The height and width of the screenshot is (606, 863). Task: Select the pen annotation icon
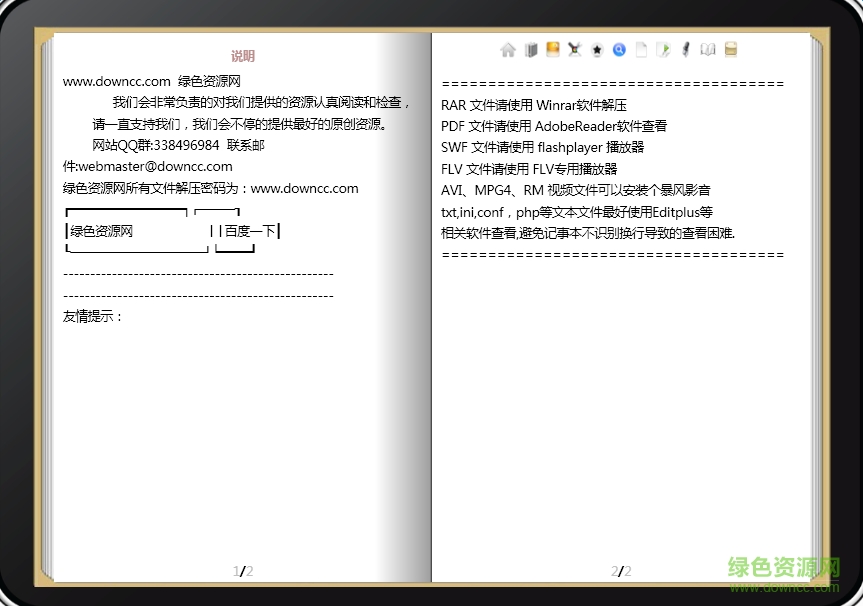coord(685,49)
